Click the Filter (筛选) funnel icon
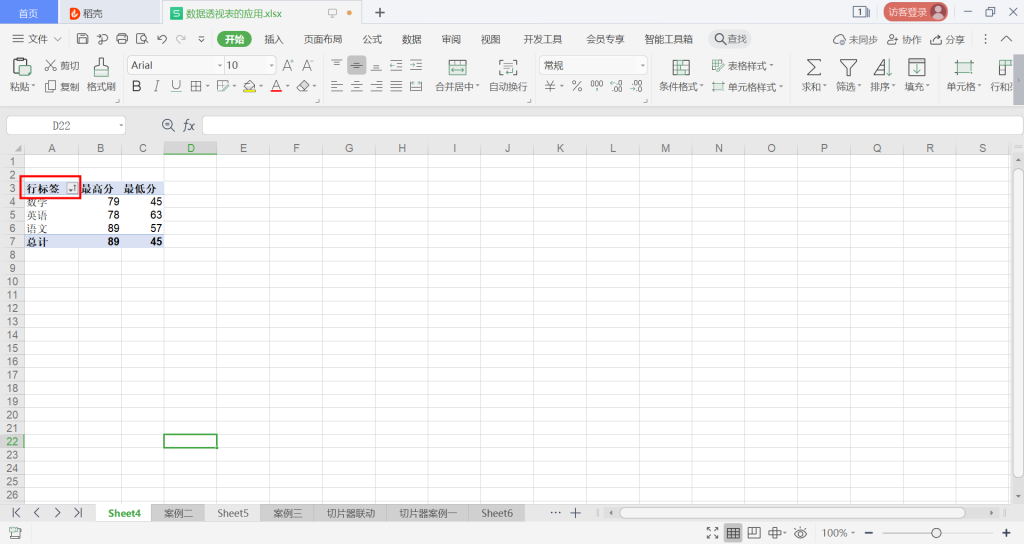The image size is (1024, 544). tap(848, 67)
